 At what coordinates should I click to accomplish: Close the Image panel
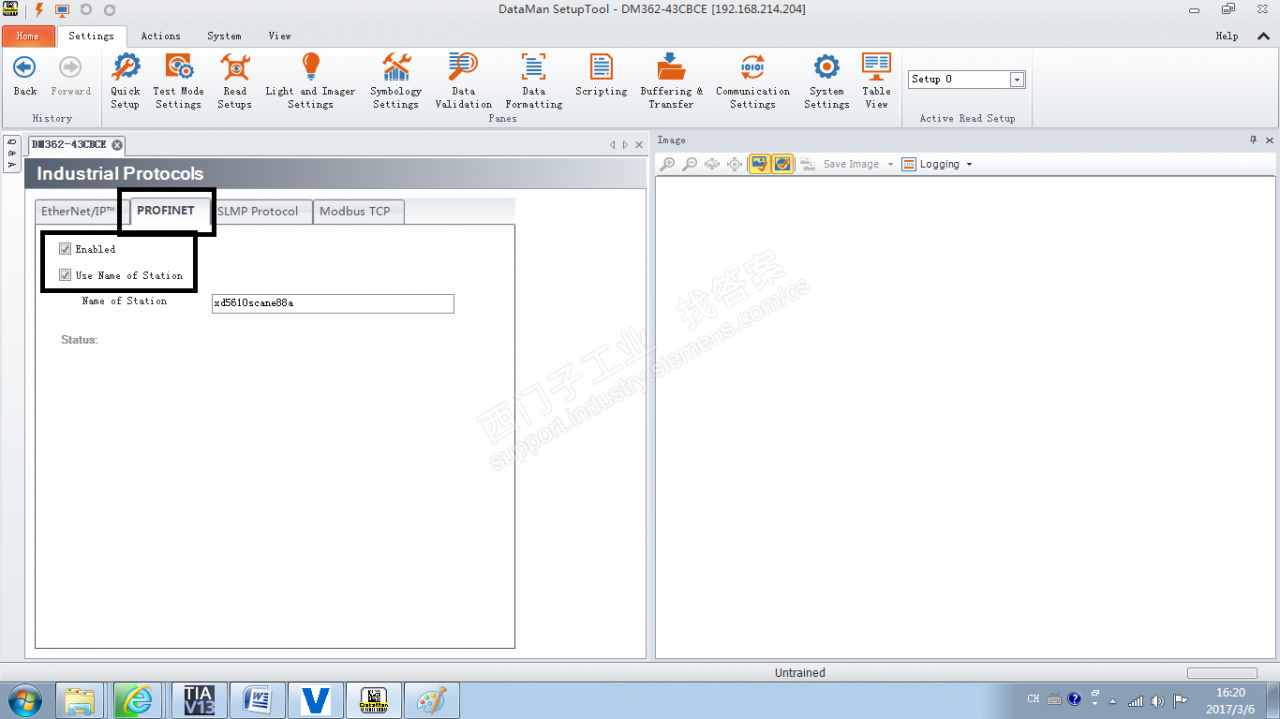click(1270, 140)
